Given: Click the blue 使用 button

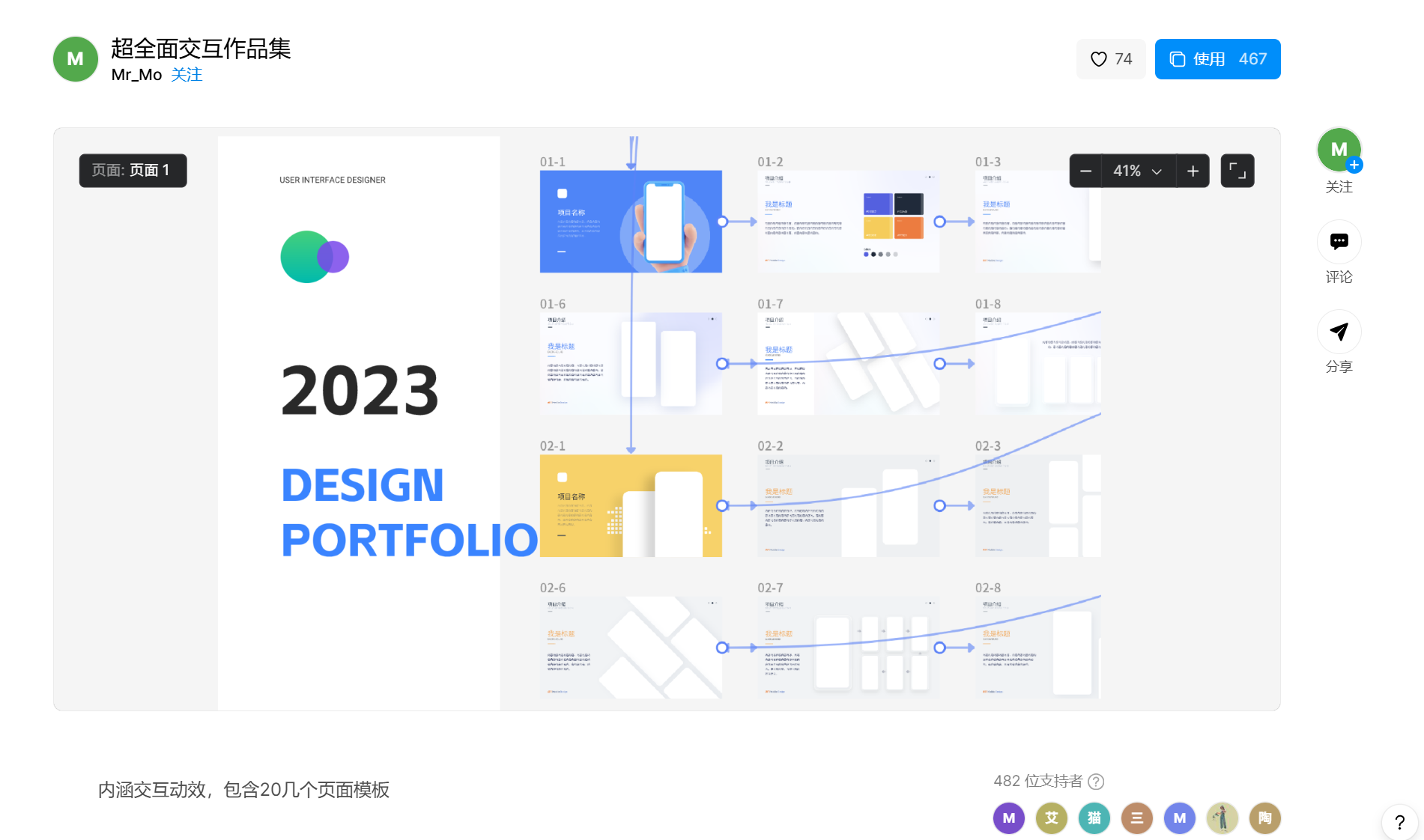Looking at the screenshot, I should [1217, 59].
